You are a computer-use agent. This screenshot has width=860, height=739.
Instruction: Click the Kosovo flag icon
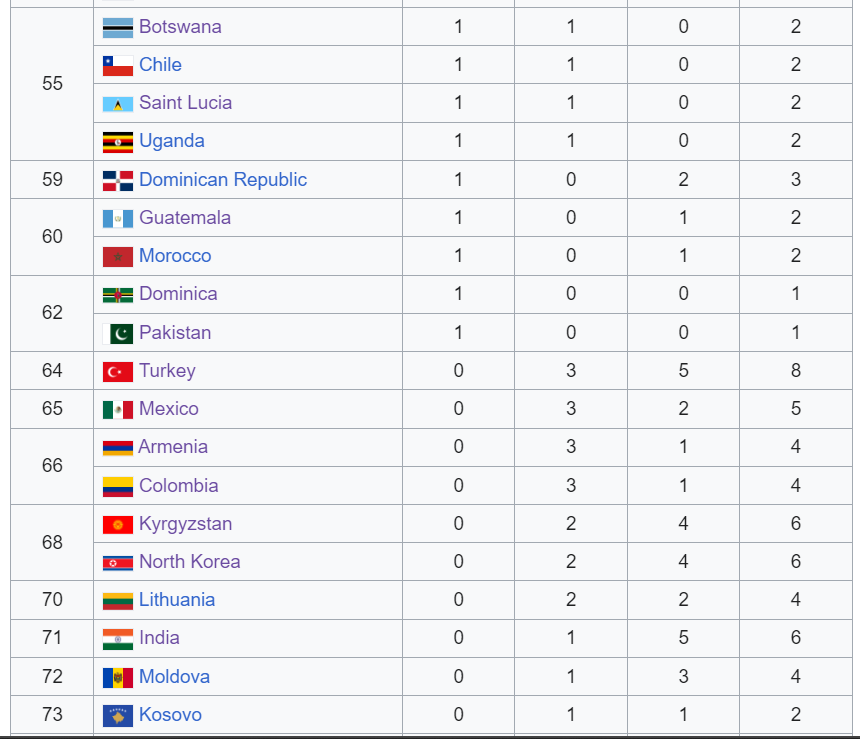(118, 716)
